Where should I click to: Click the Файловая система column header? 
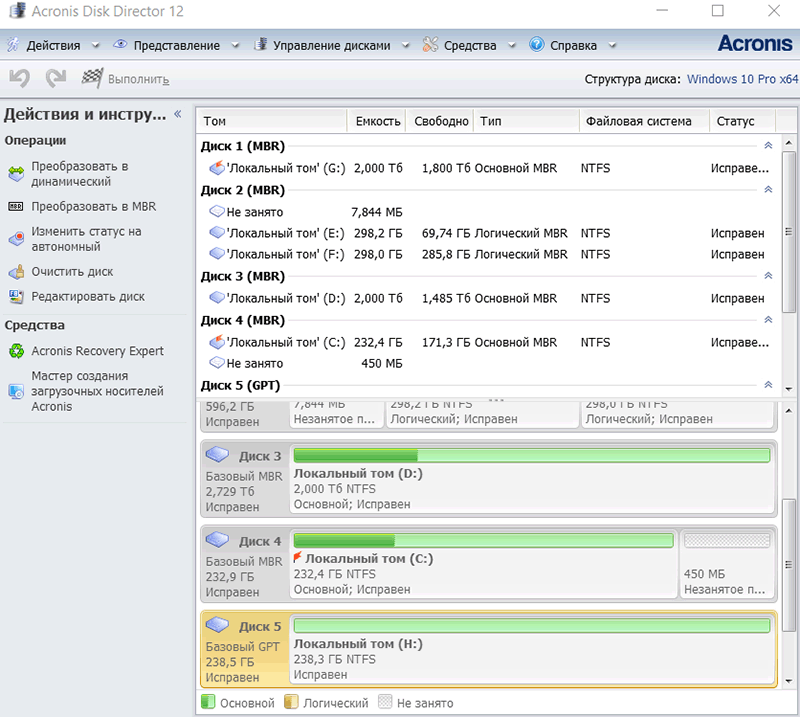(644, 121)
